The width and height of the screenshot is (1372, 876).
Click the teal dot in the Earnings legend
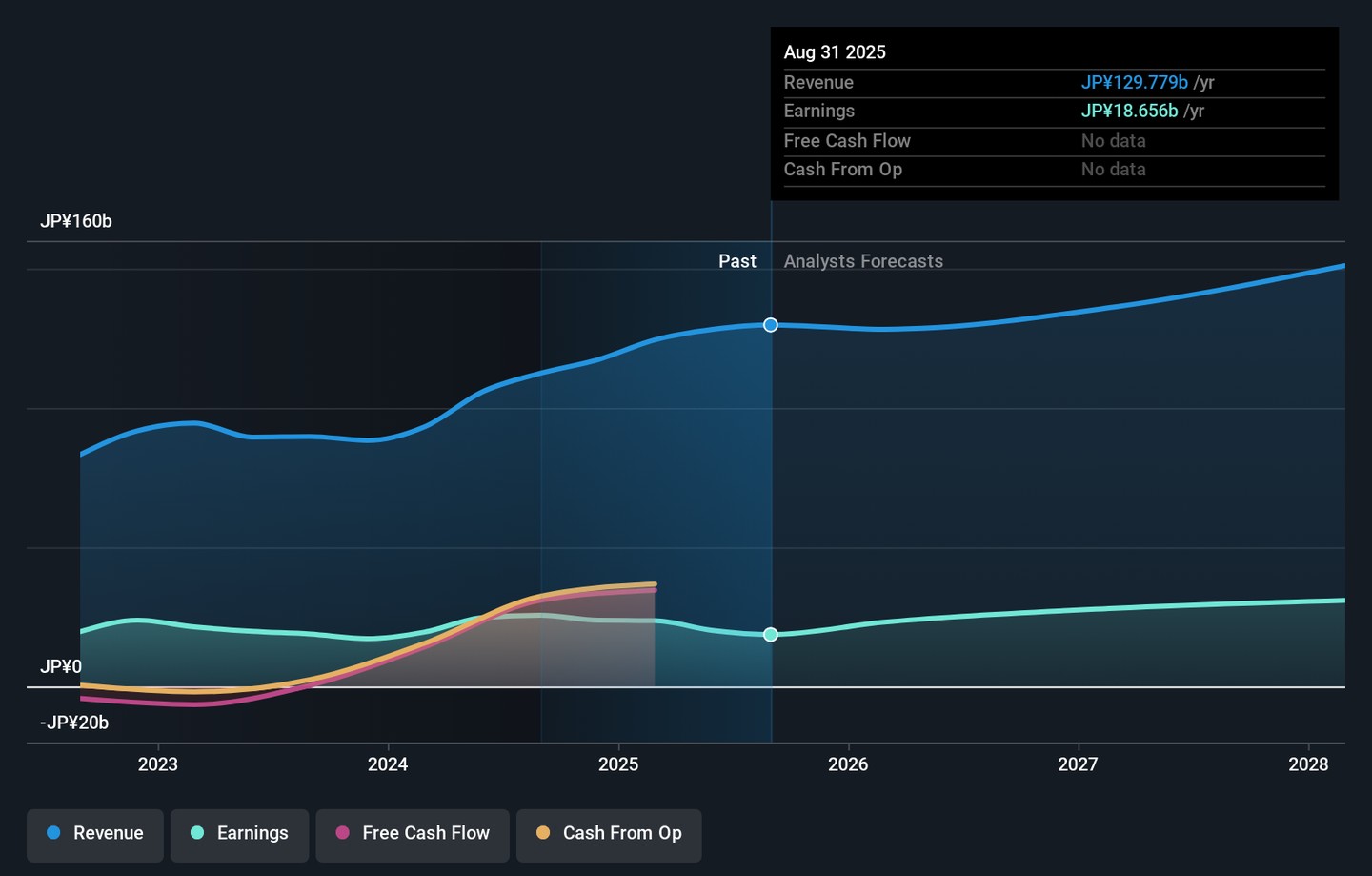(197, 833)
